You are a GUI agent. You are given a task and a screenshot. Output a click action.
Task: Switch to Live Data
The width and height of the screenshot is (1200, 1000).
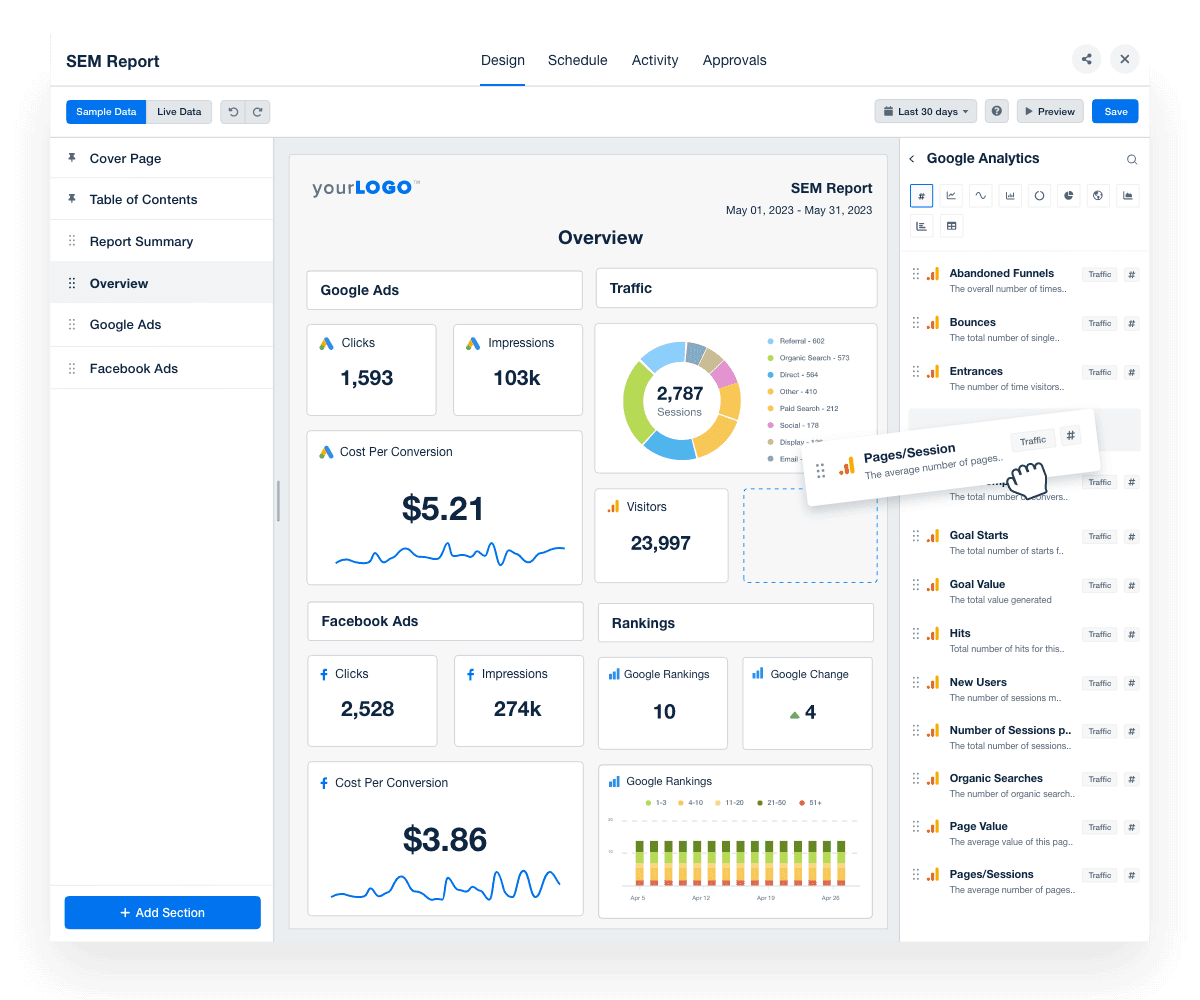[x=178, y=112]
